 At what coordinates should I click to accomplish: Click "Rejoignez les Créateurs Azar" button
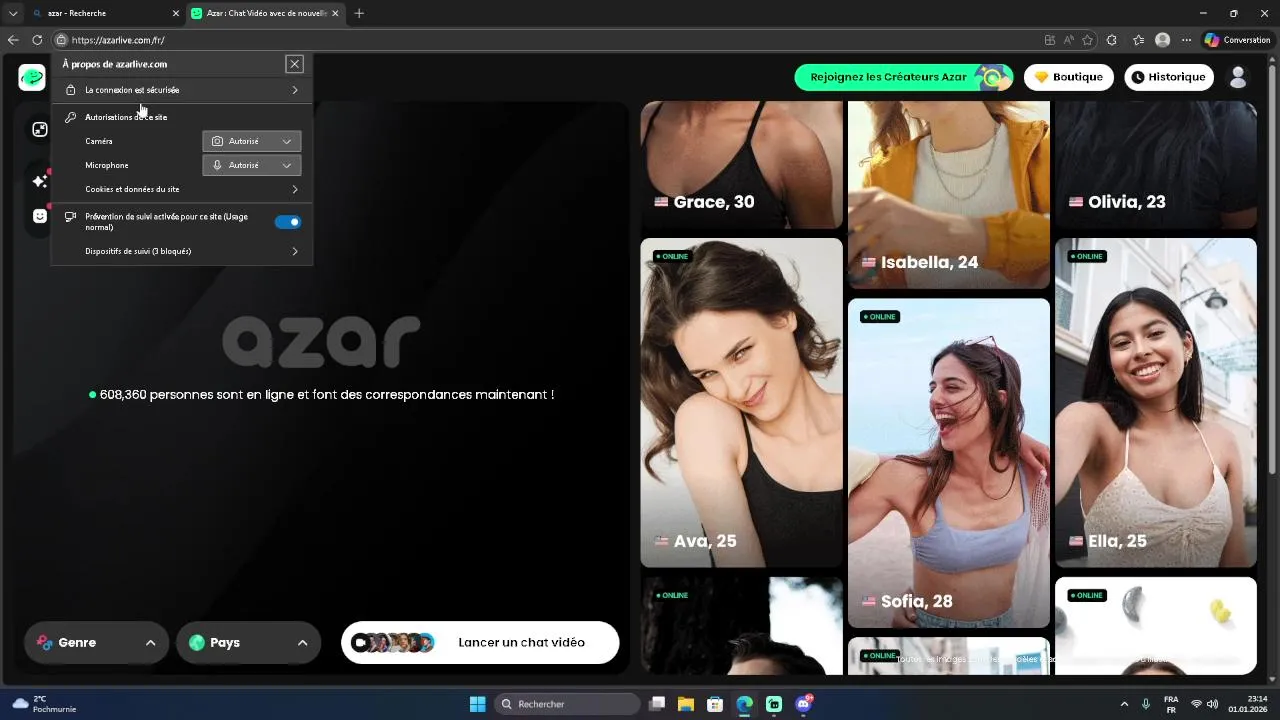(x=903, y=77)
